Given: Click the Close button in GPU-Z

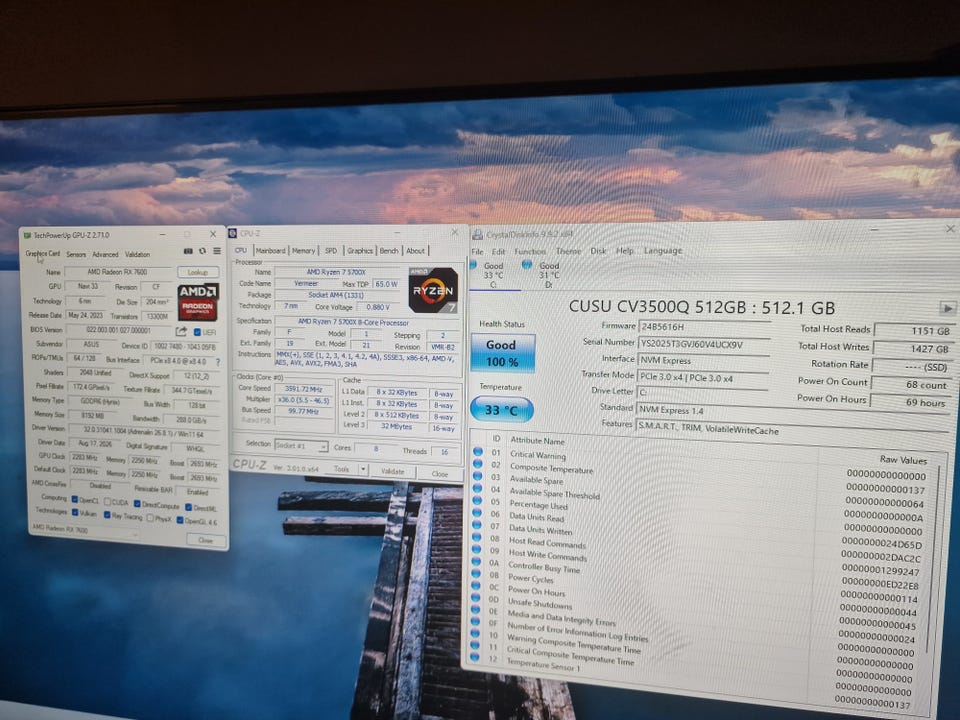Looking at the screenshot, I should 206,540.
